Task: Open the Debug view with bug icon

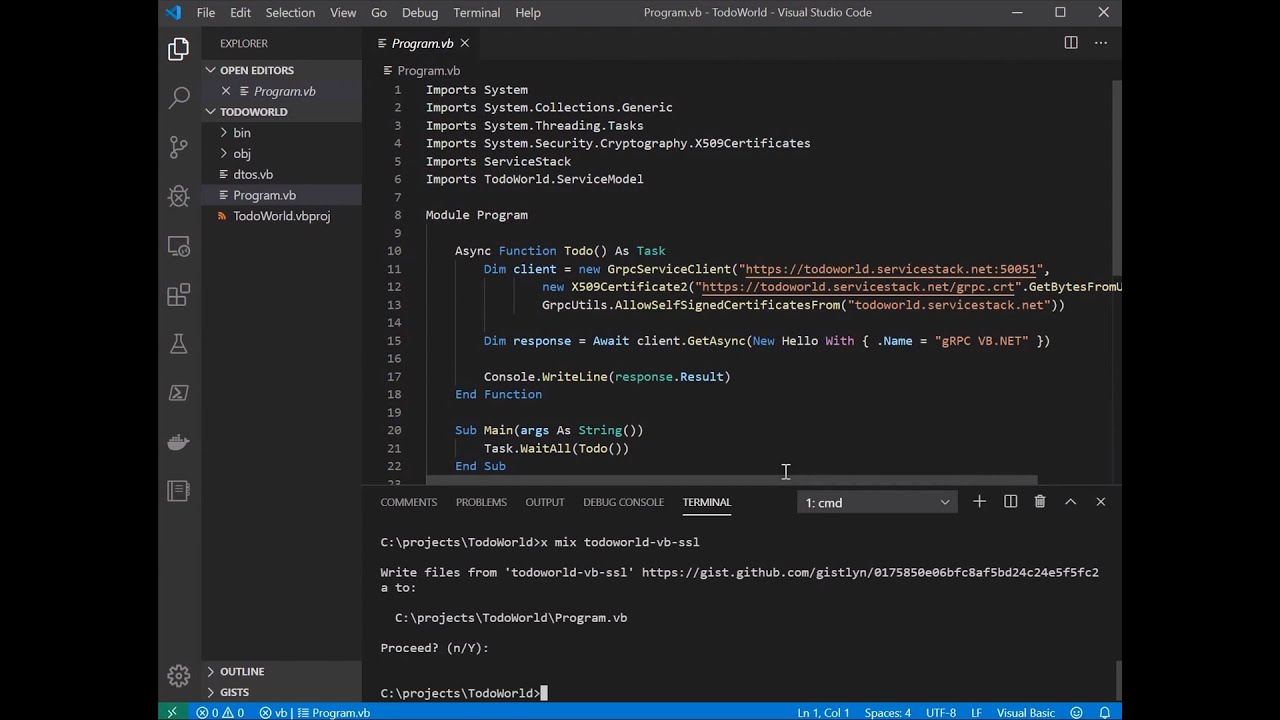Action: click(179, 196)
